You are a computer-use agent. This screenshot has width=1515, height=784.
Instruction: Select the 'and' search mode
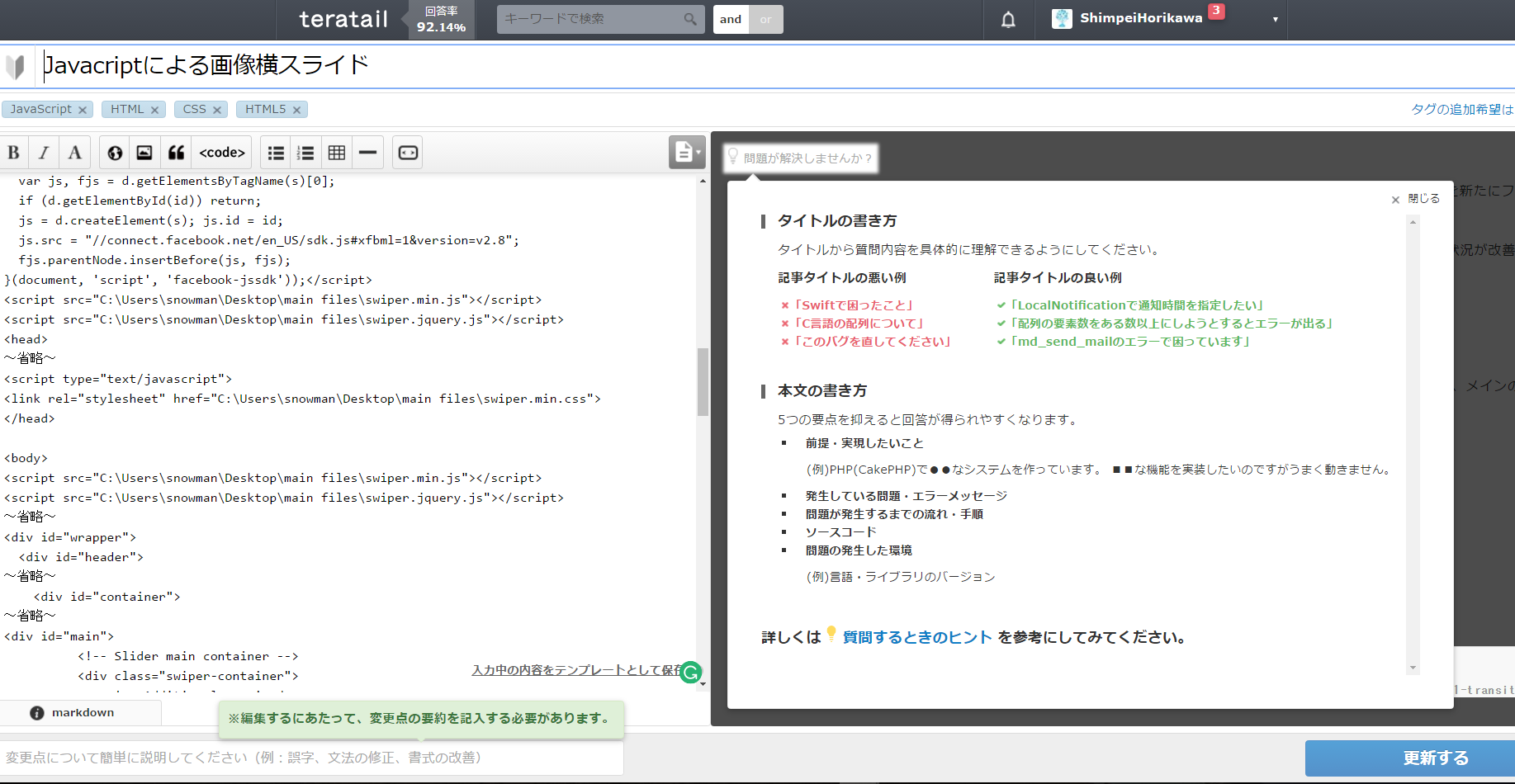(731, 19)
